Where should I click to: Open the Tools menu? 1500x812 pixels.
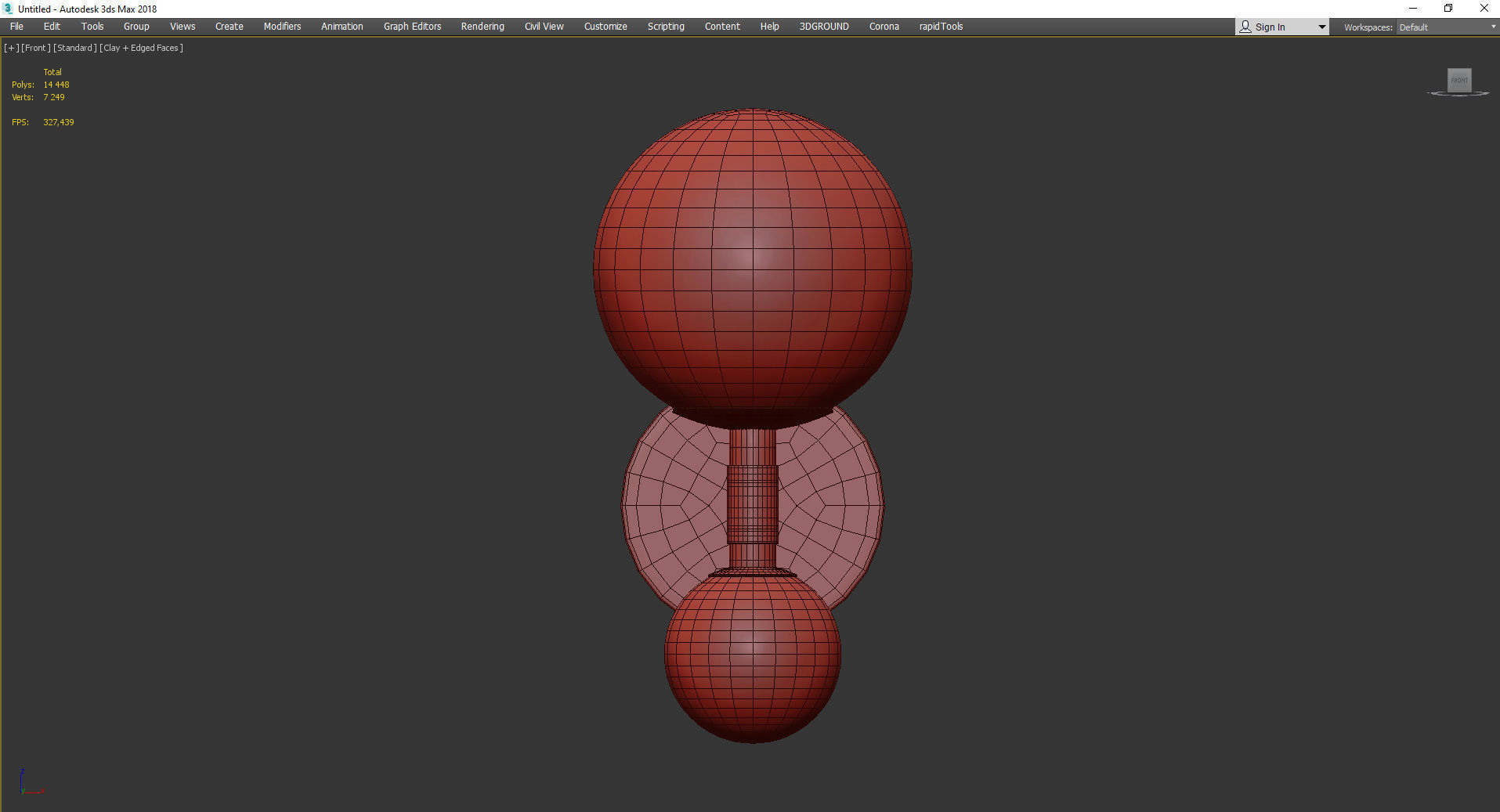click(92, 27)
